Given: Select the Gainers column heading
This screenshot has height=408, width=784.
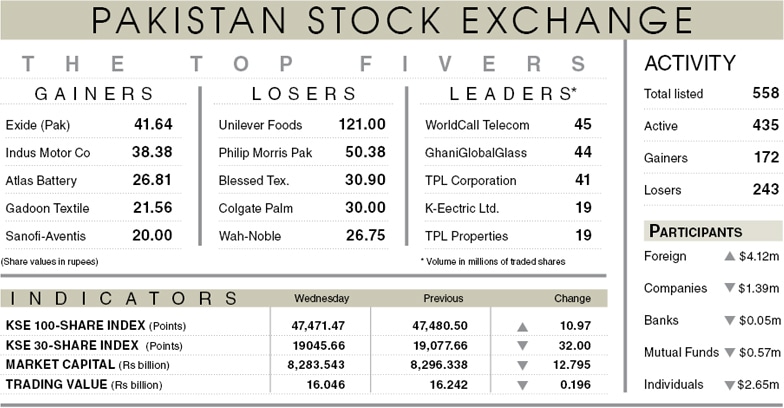Looking at the screenshot, I should pyautogui.click(x=94, y=94).
